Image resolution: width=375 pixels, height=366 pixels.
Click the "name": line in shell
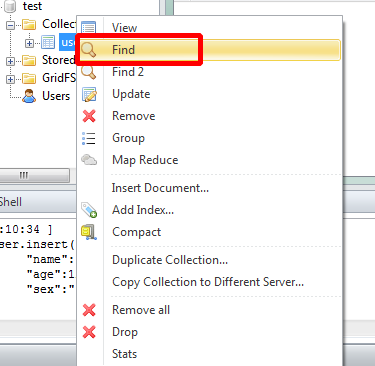click(x=50, y=259)
